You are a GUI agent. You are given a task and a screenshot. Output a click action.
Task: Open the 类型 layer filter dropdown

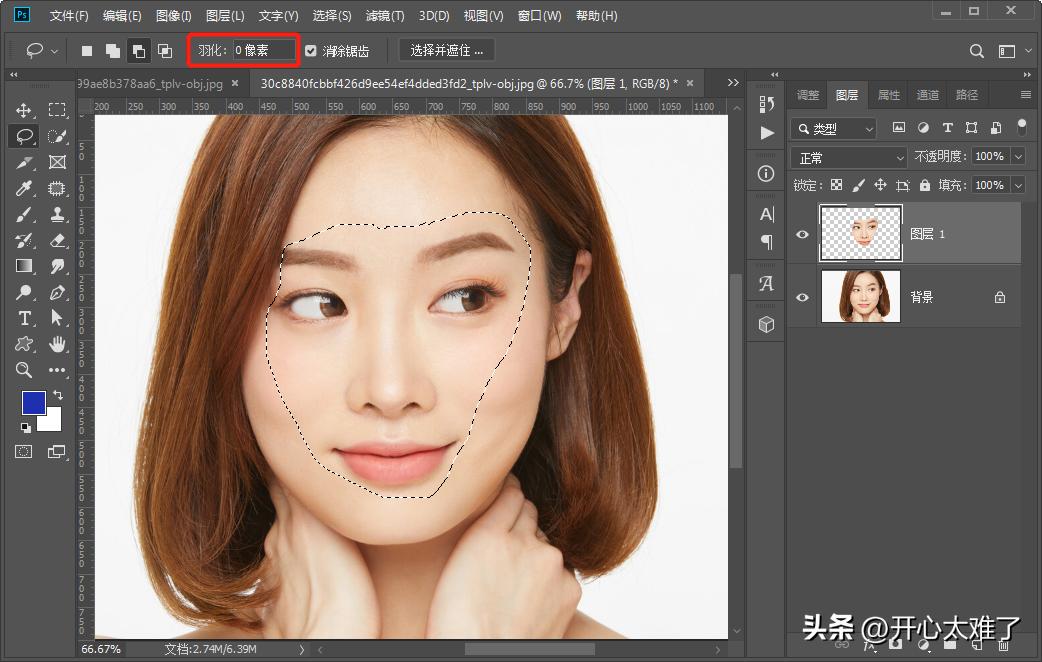point(833,128)
